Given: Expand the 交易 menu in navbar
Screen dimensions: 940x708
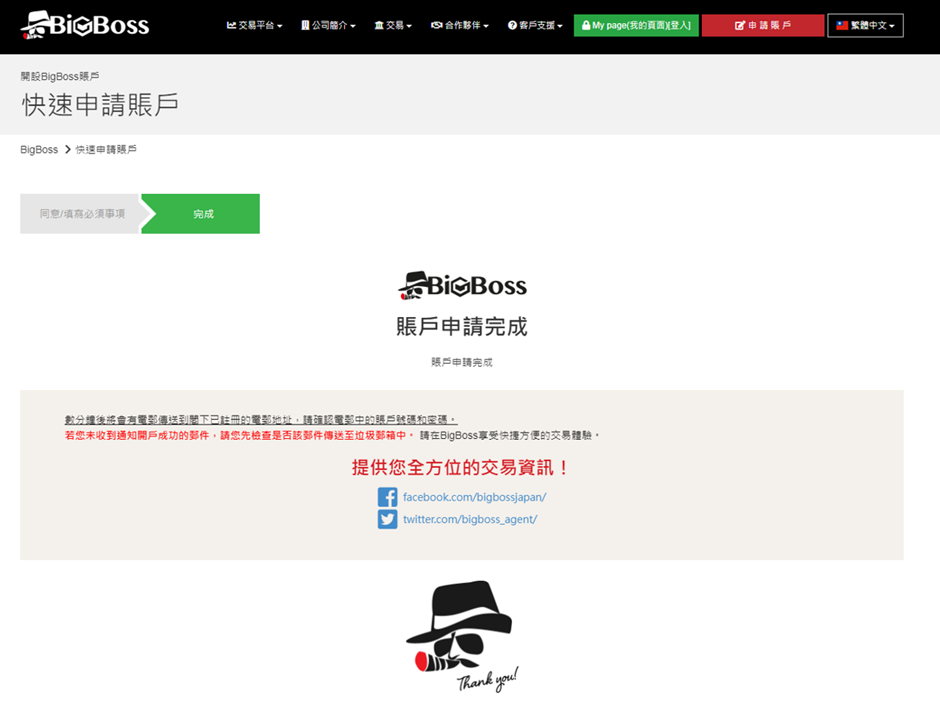Looking at the screenshot, I should point(393,25).
